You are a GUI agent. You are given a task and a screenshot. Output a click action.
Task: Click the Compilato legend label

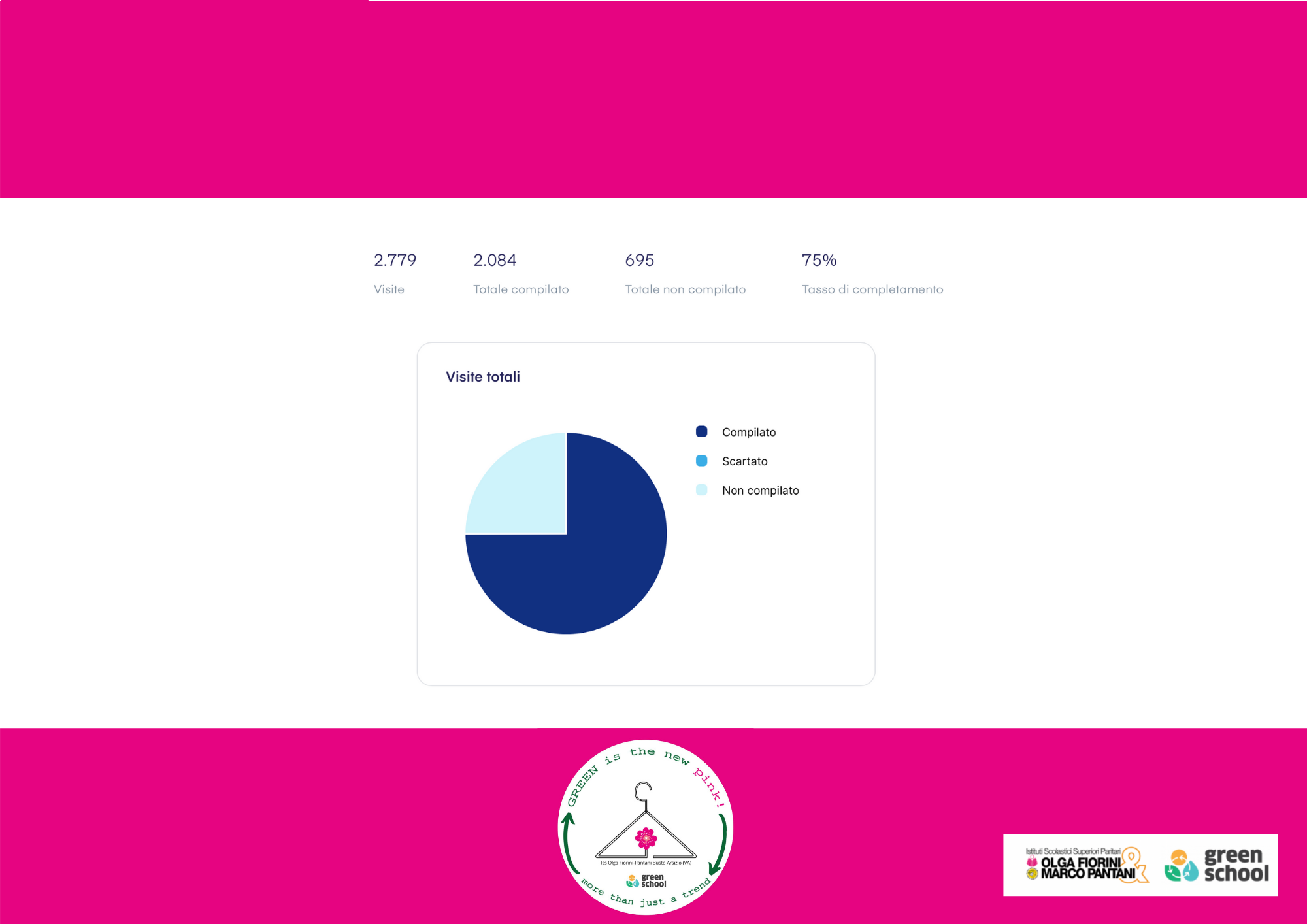click(749, 432)
